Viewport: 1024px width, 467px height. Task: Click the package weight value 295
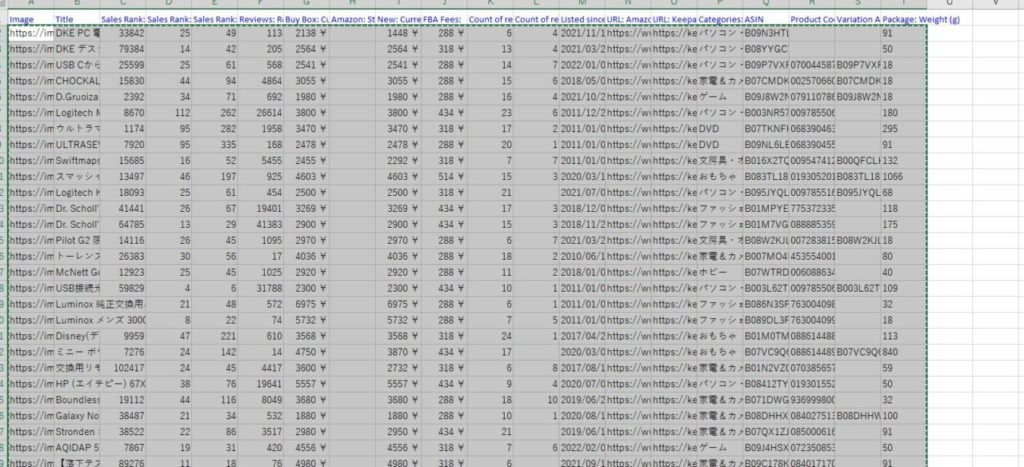click(904, 129)
